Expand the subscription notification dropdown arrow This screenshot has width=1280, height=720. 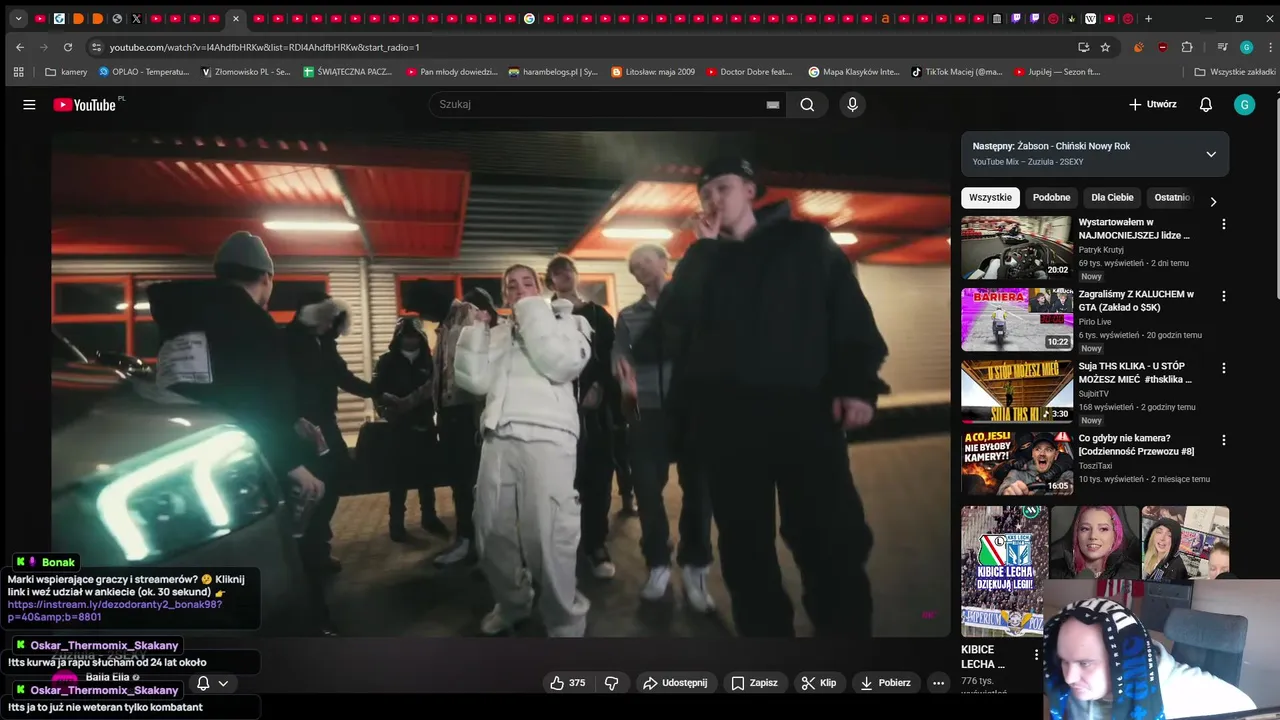tap(223, 683)
